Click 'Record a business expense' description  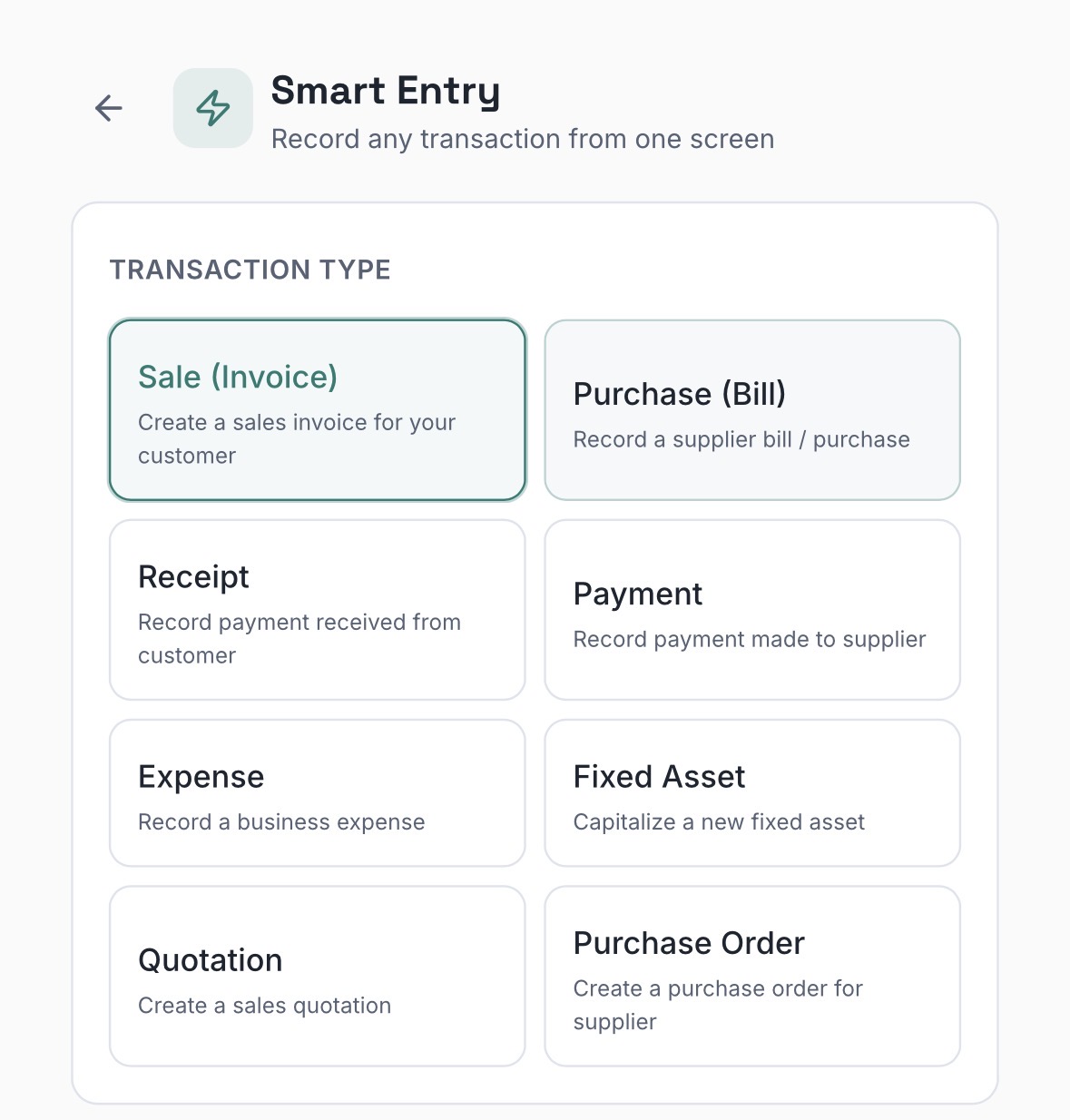tap(281, 822)
